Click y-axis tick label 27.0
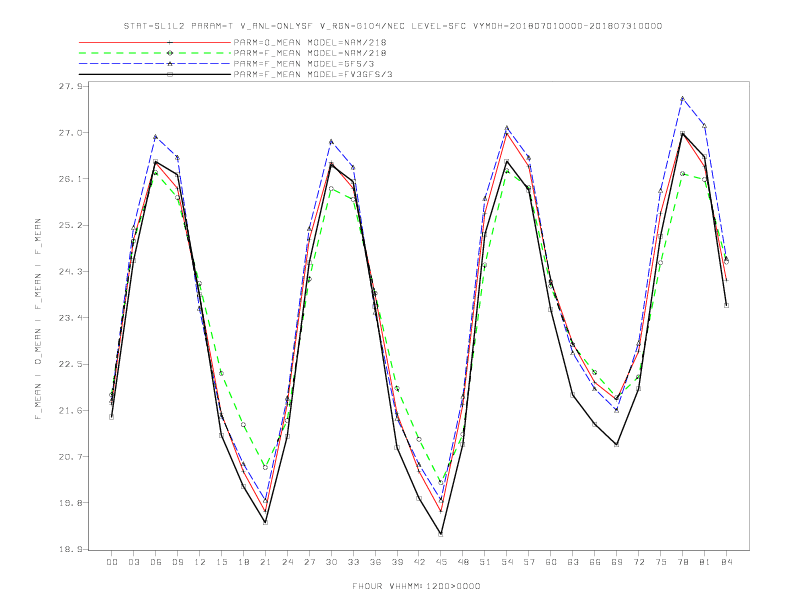 pyautogui.click(x=71, y=133)
